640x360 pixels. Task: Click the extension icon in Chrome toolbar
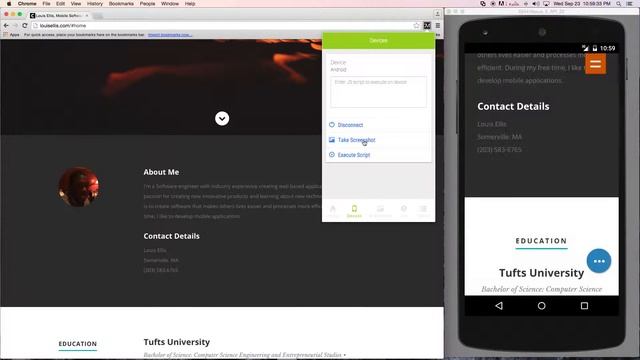tap(427, 25)
